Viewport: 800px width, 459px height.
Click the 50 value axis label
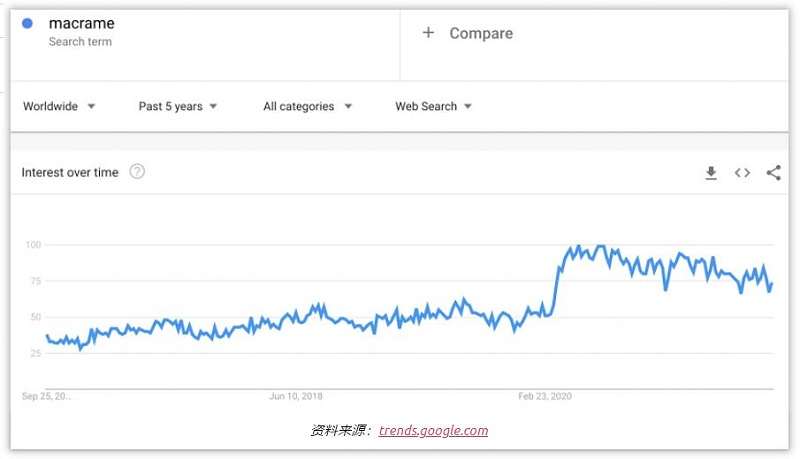click(x=36, y=317)
